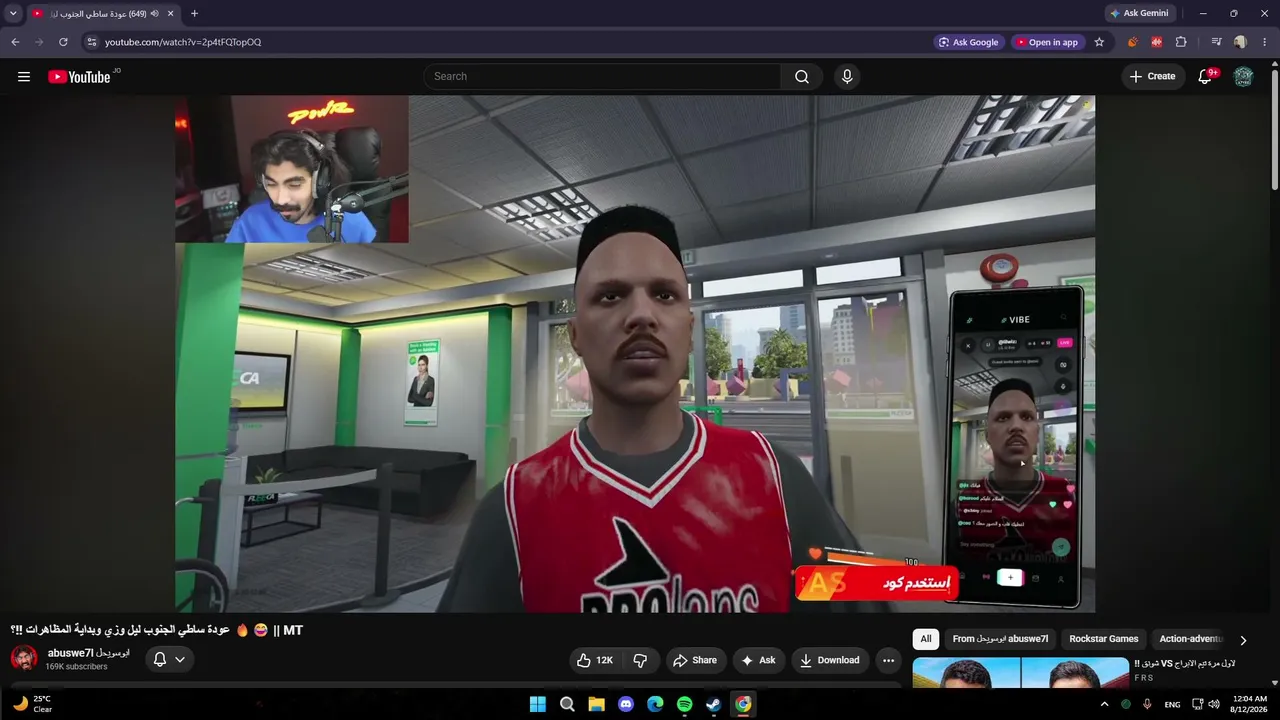Close the YouTube browser tab
Image resolution: width=1280 pixels, height=720 pixels.
point(171,13)
